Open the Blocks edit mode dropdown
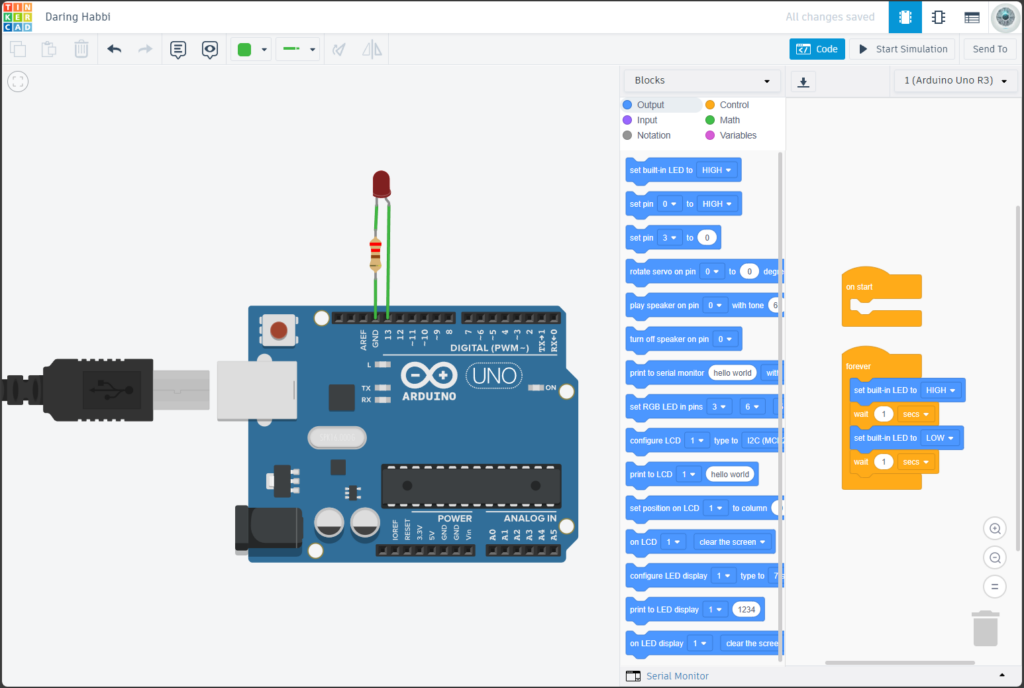 (702, 80)
